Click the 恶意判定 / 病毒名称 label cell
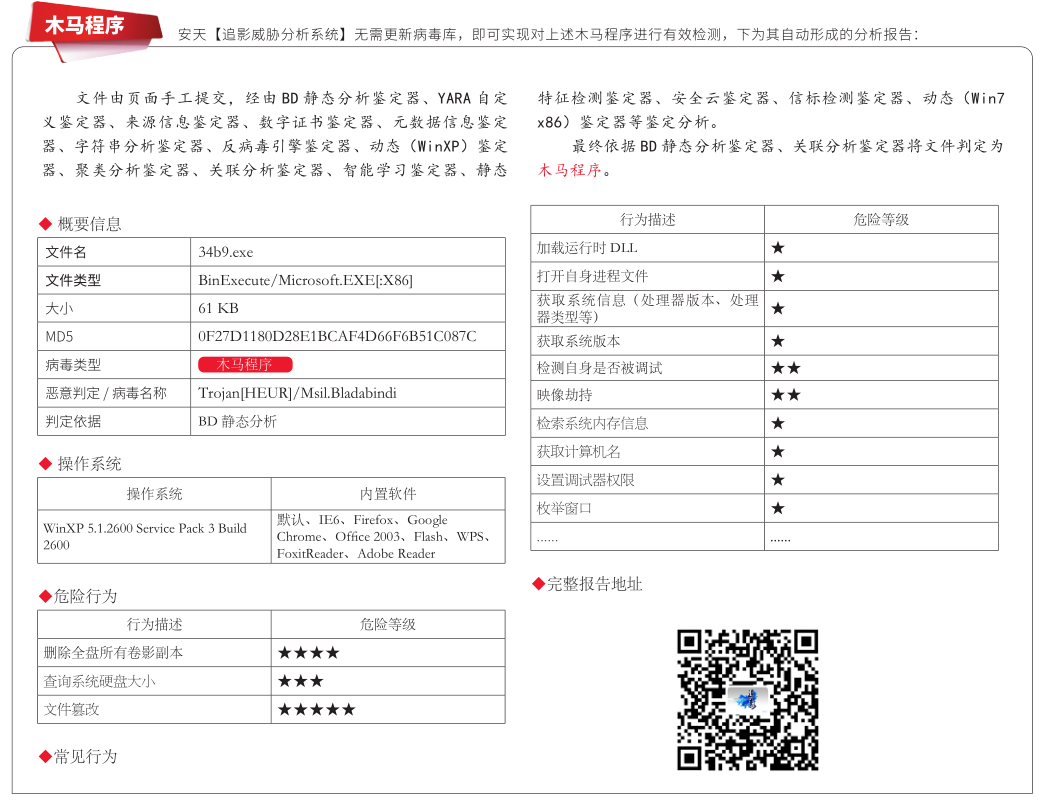The width and height of the screenshot is (1041, 807). (114, 393)
